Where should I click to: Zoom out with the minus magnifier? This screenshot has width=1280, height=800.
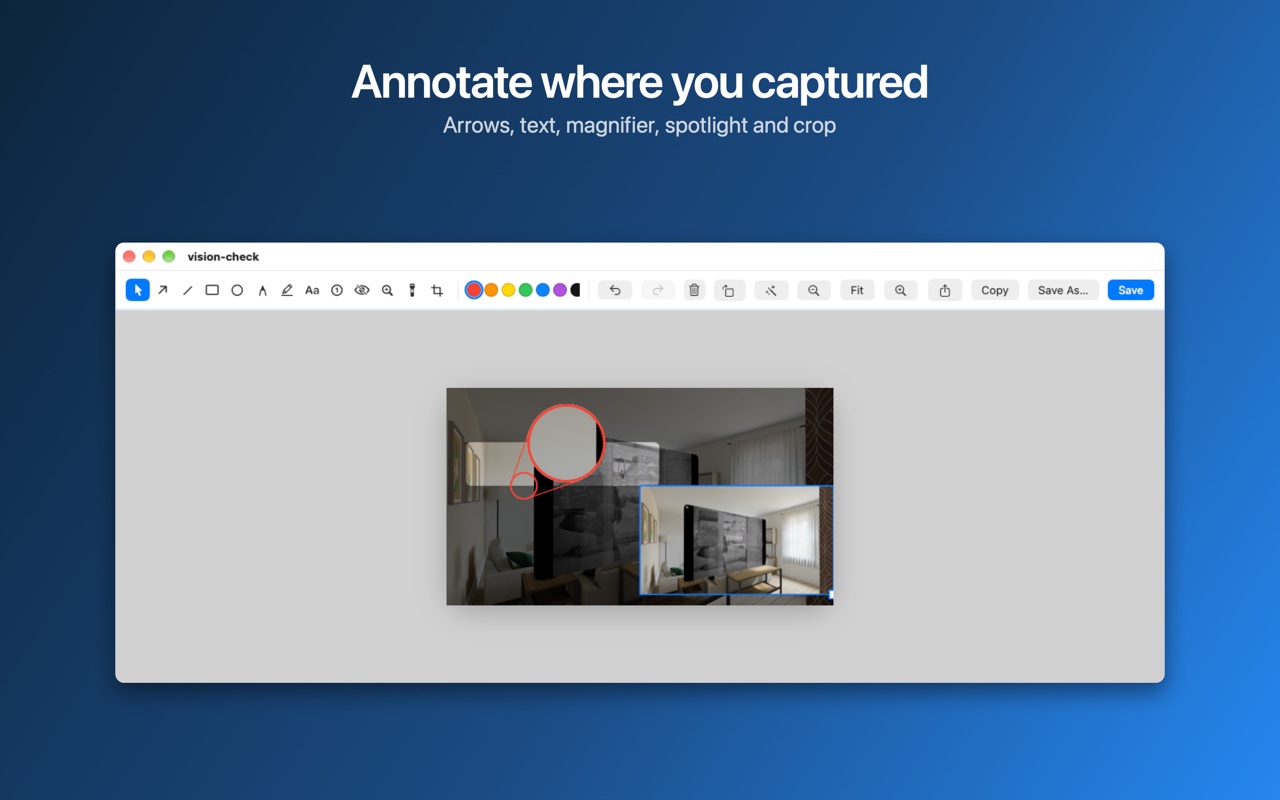pyautogui.click(x=814, y=290)
